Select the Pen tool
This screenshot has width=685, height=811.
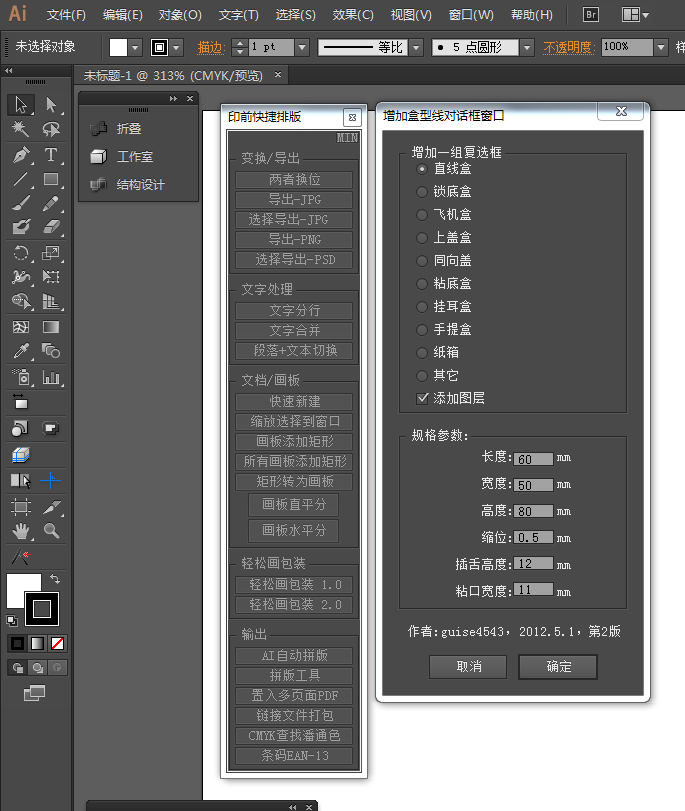point(21,155)
